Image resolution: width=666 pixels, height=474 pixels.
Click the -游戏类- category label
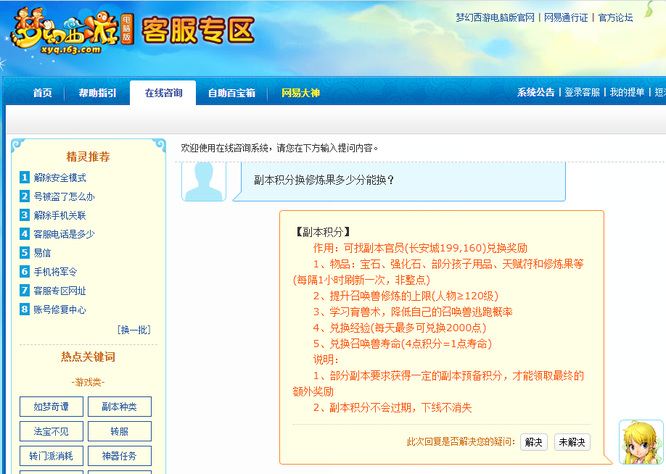click(x=88, y=382)
